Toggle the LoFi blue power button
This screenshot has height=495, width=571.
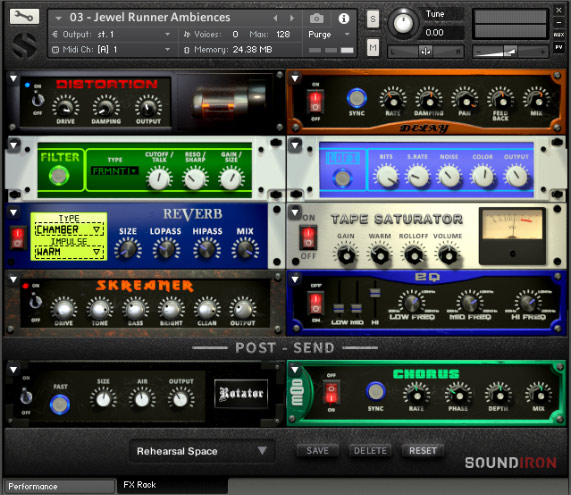pos(342,178)
